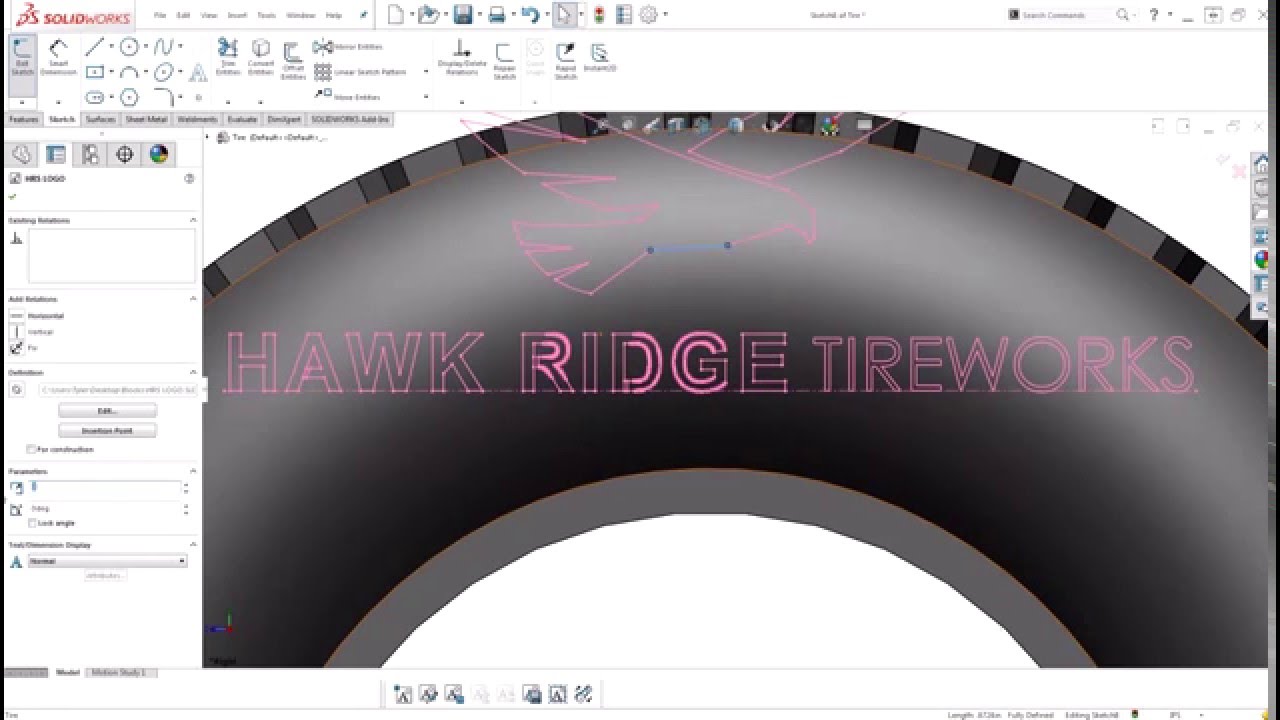Collapse the Text/Dimension Display section
Image resolution: width=1280 pixels, height=720 pixels.
[x=193, y=545]
